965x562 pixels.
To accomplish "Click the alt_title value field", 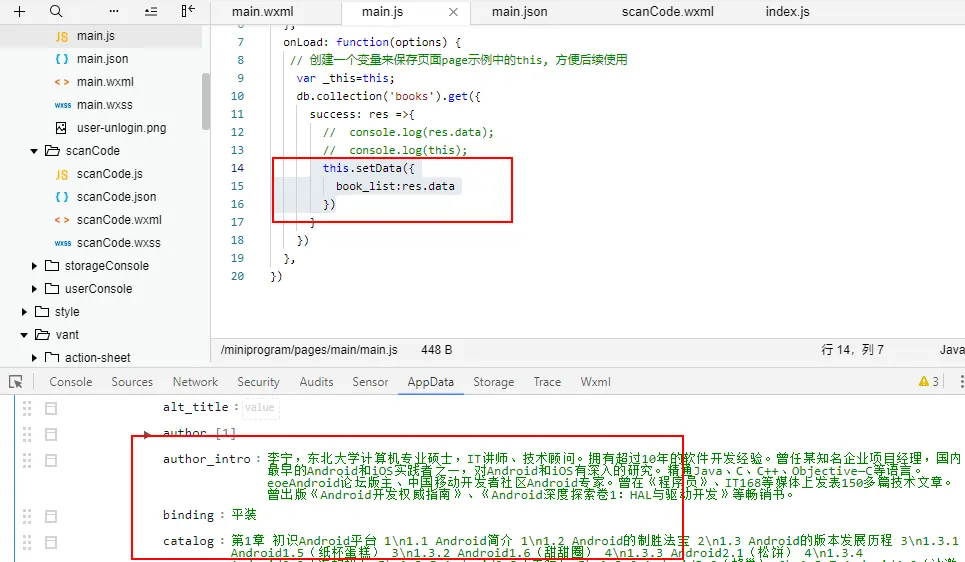I will click(x=260, y=407).
